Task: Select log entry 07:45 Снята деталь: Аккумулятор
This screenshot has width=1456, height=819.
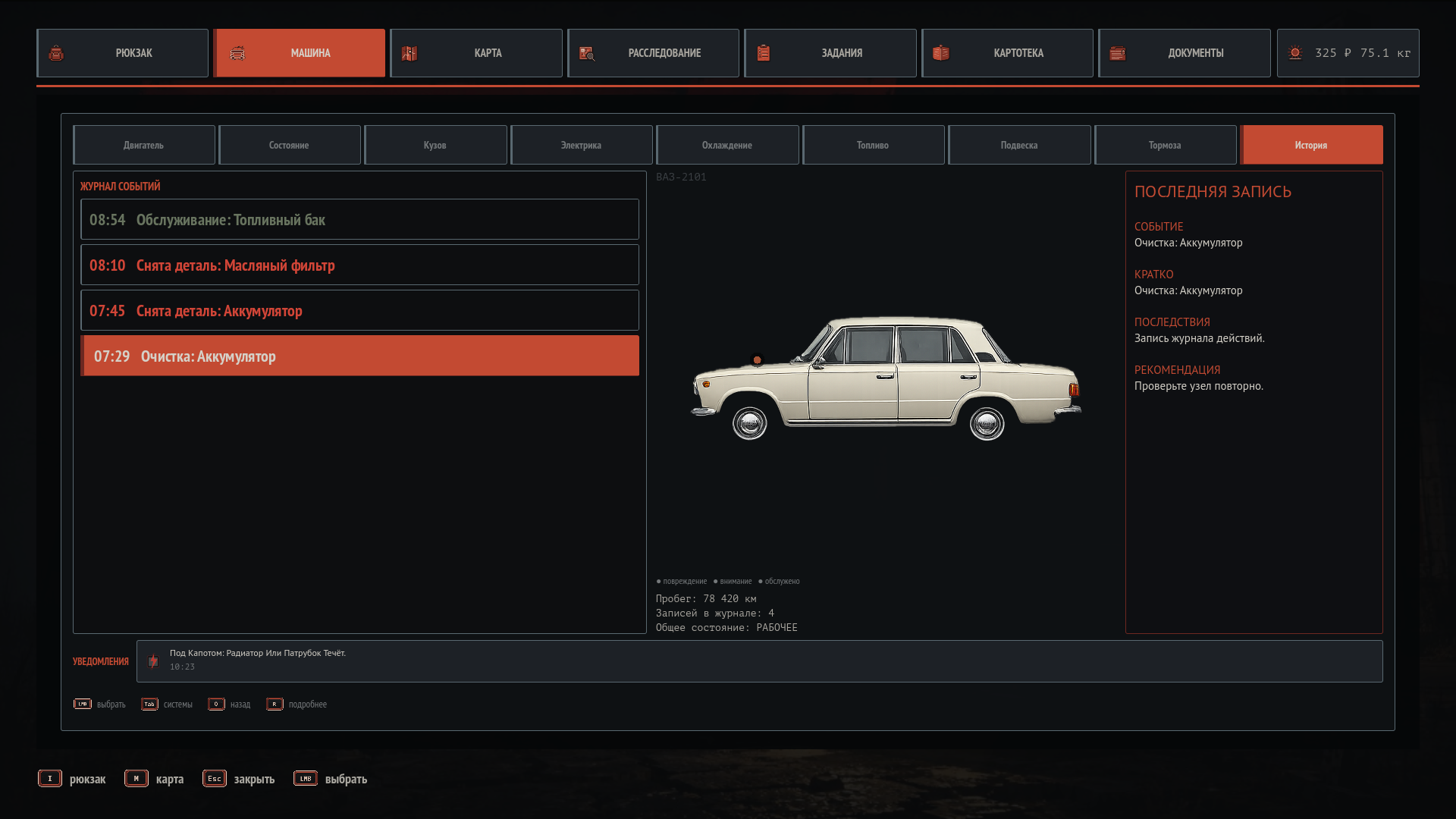Action: 359,311
